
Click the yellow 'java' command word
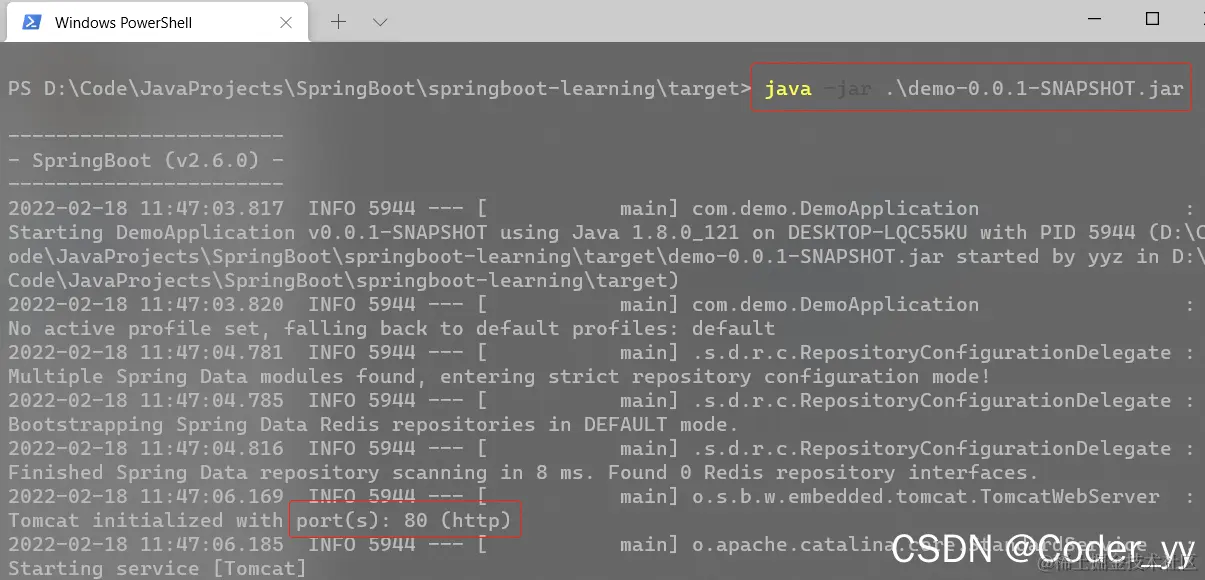coord(788,89)
